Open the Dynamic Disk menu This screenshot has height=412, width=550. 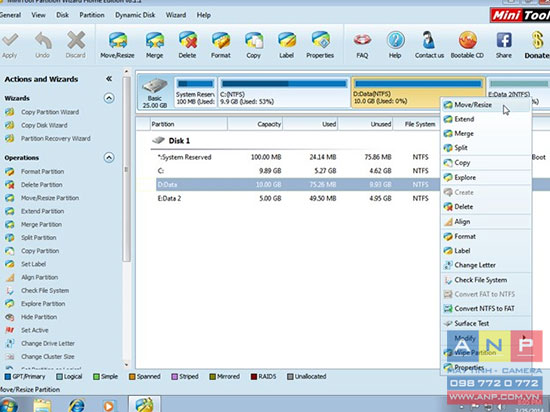point(135,15)
